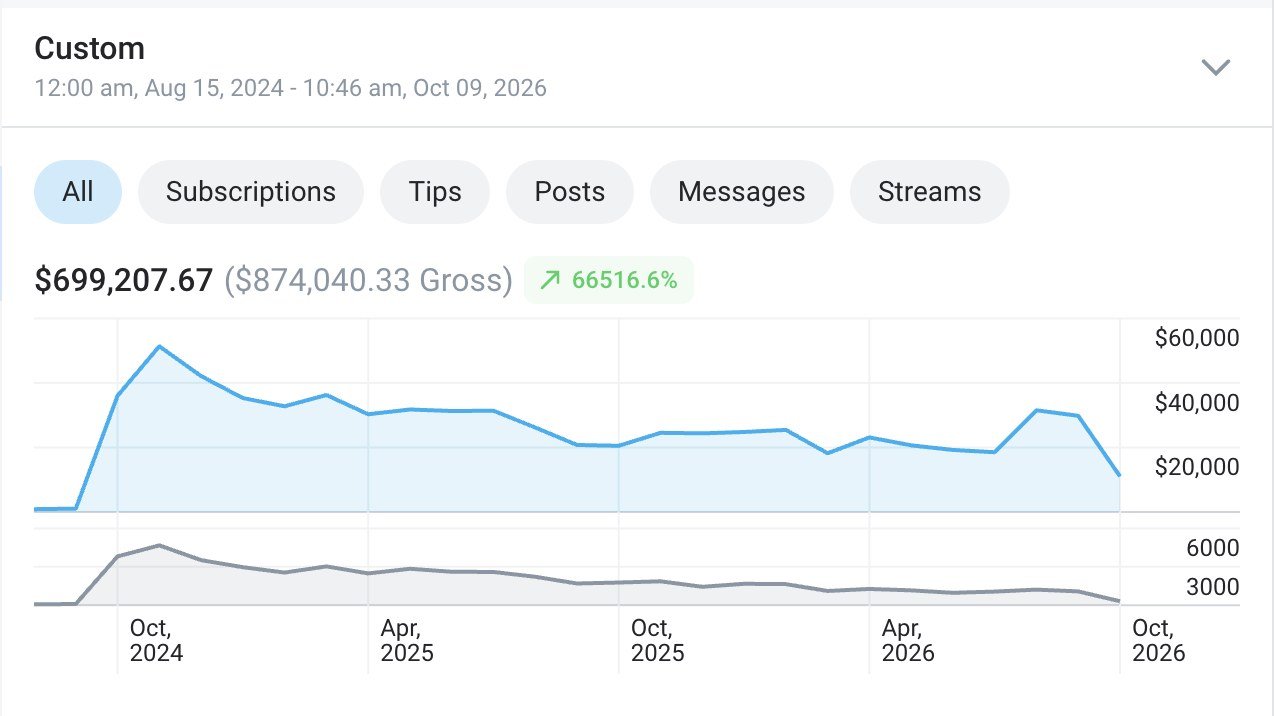This screenshot has height=716, width=1274.
Task: Click the green 66516.6% growth badge
Action: coord(609,280)
